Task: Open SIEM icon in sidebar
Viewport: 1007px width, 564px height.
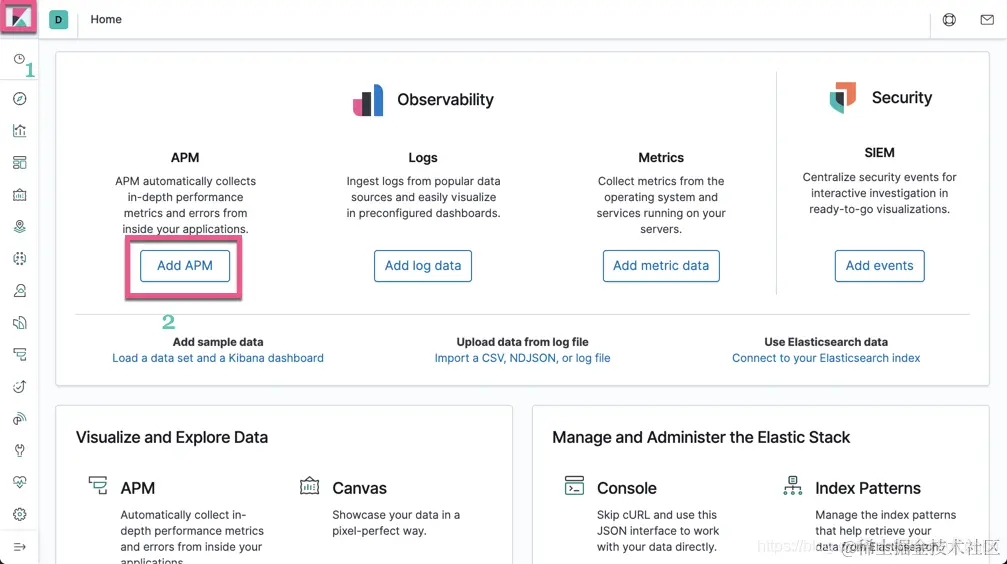Action: click(x=19, y=419)
